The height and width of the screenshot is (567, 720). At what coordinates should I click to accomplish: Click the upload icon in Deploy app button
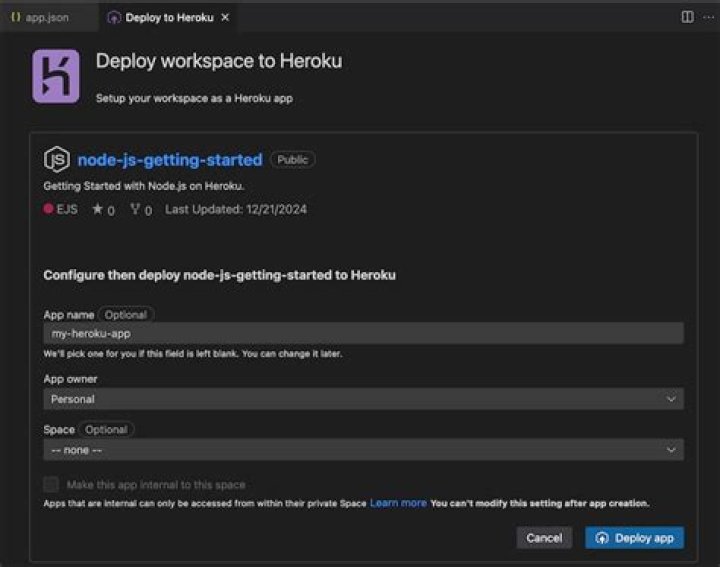click(x=602, y=538)
